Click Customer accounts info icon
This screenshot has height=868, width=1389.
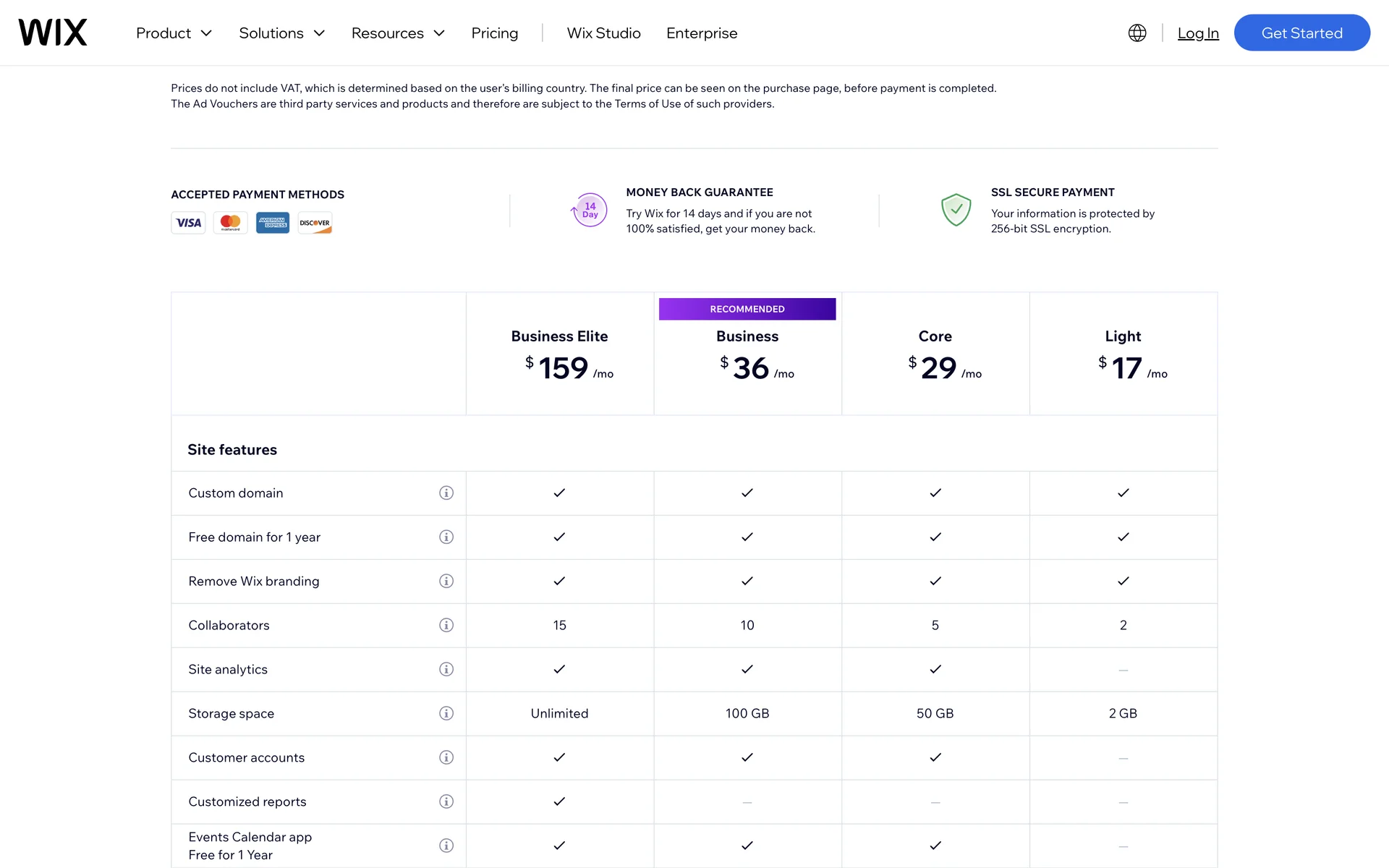click(446, 757)
